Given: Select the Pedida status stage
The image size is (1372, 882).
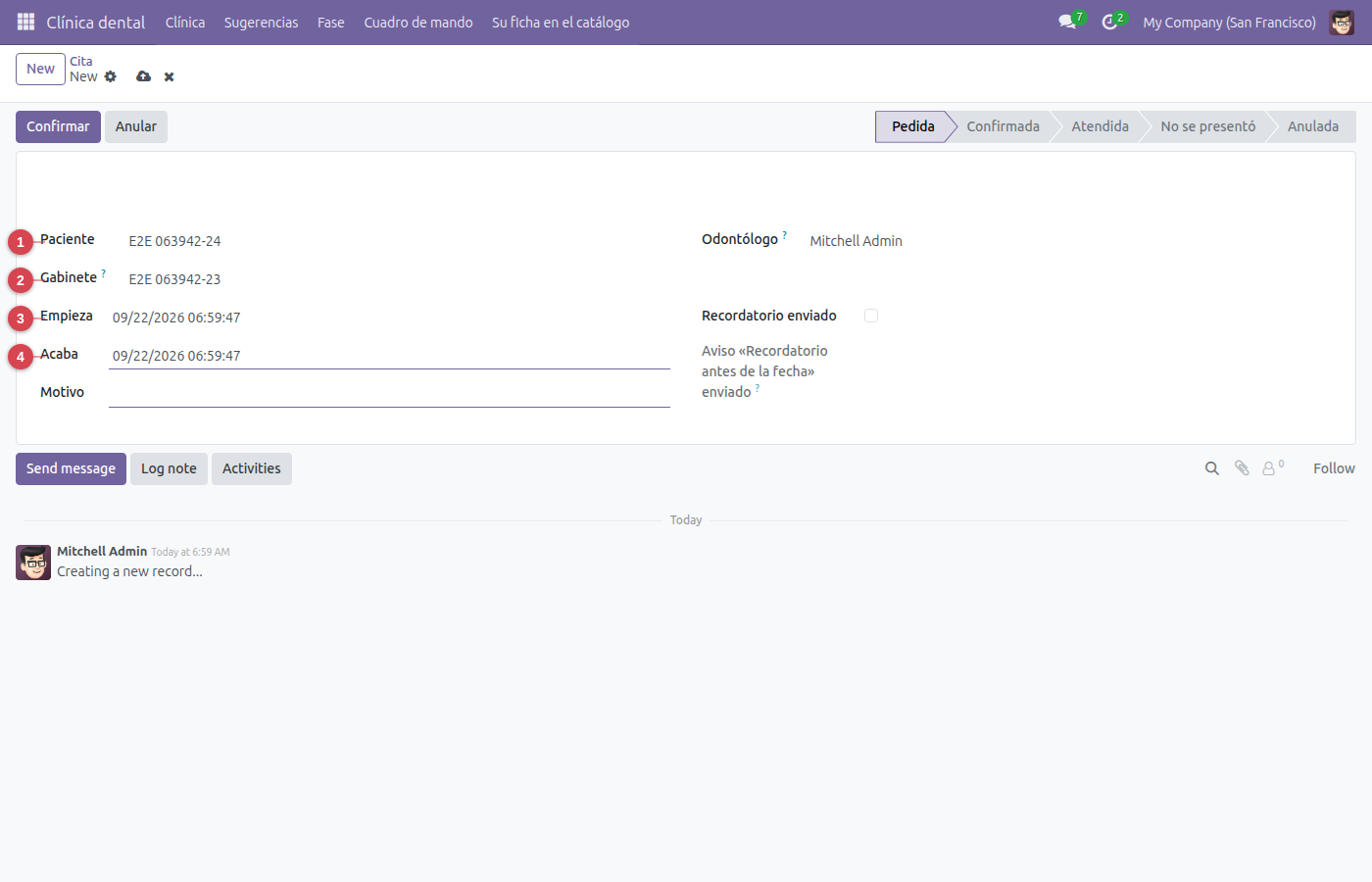Looking at the screenshot, I should (x=912, y=126).
